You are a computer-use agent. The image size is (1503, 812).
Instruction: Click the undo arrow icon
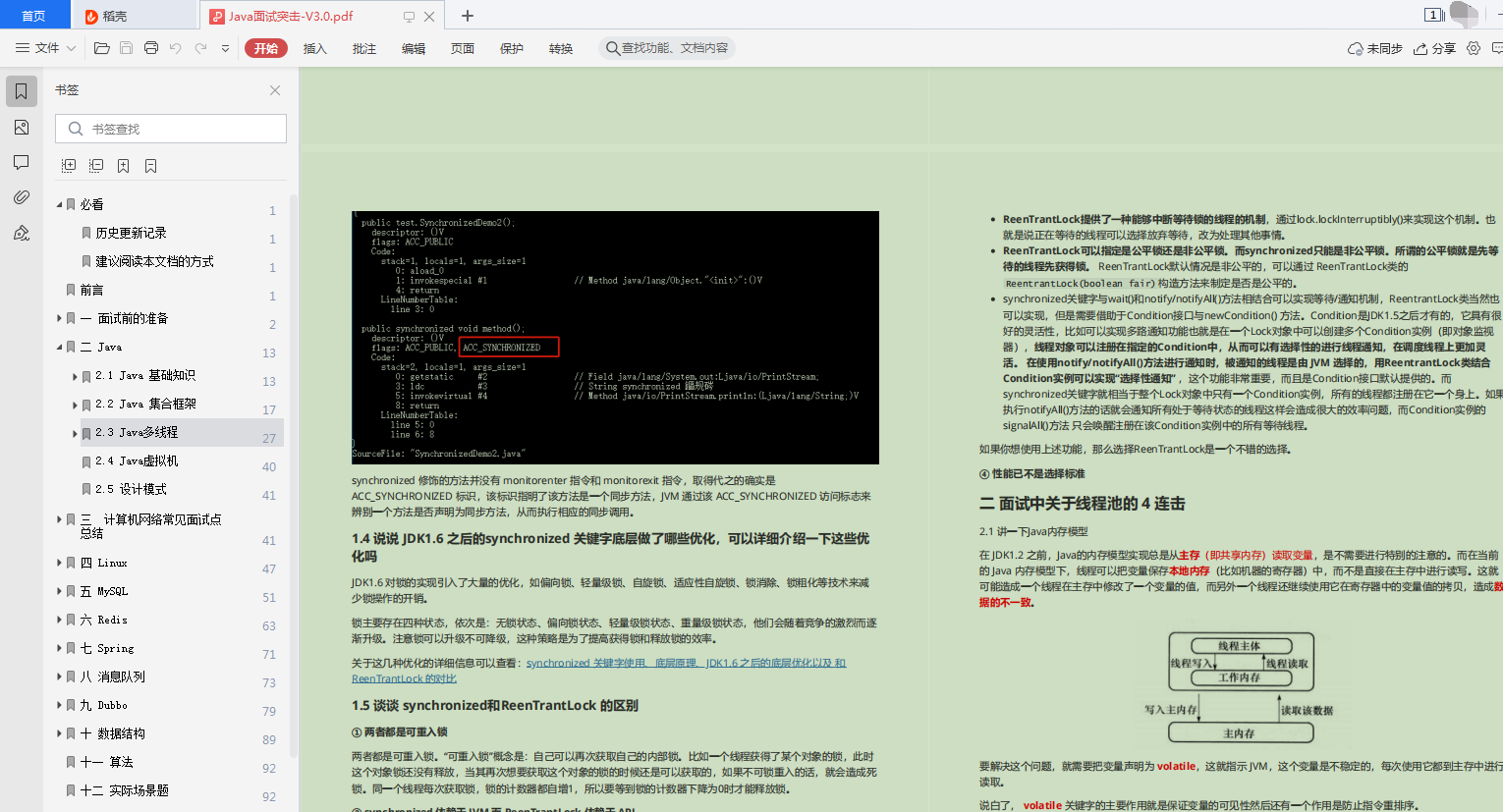tap(176, 47)
